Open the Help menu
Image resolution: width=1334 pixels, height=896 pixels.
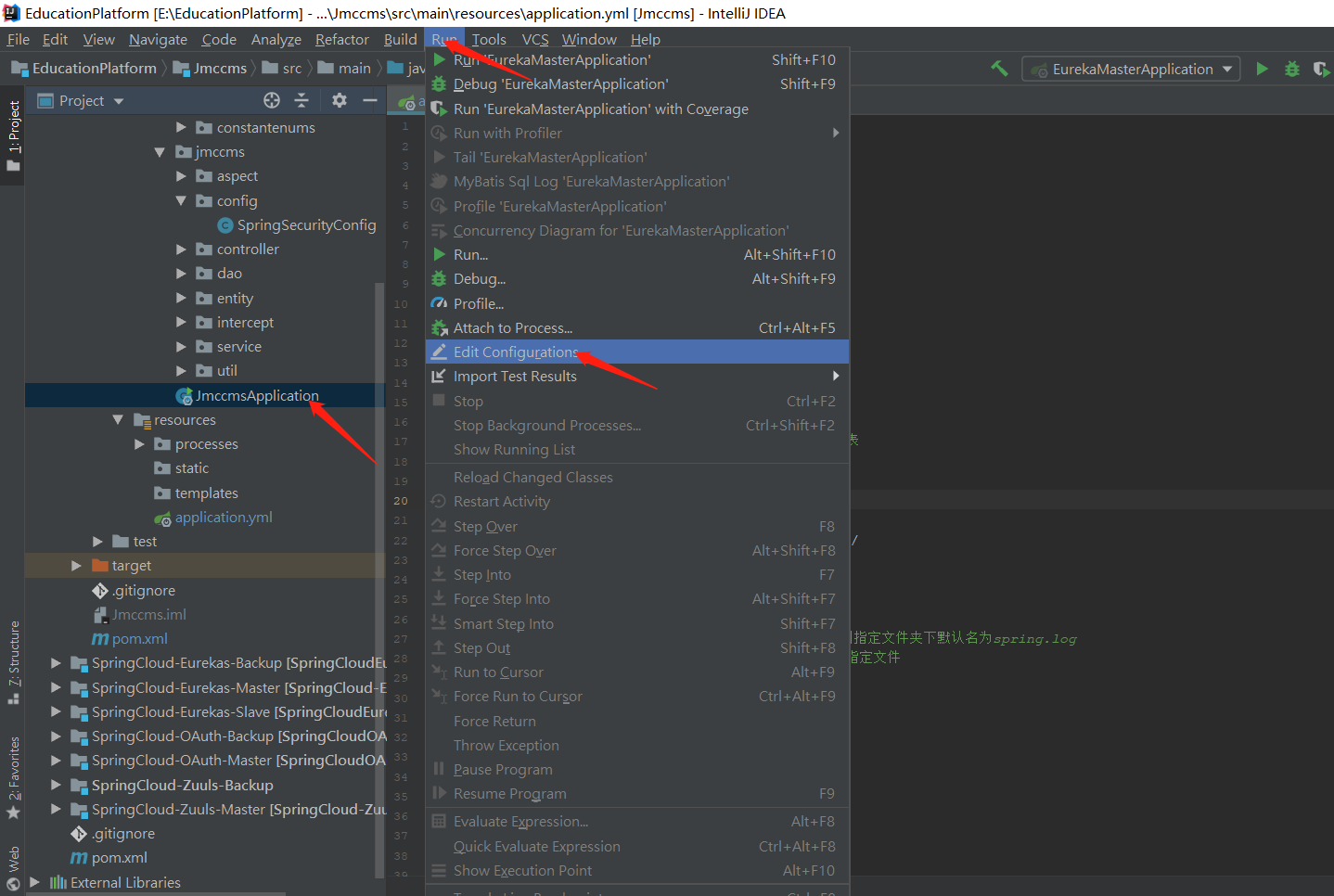(x=646, y=39)
